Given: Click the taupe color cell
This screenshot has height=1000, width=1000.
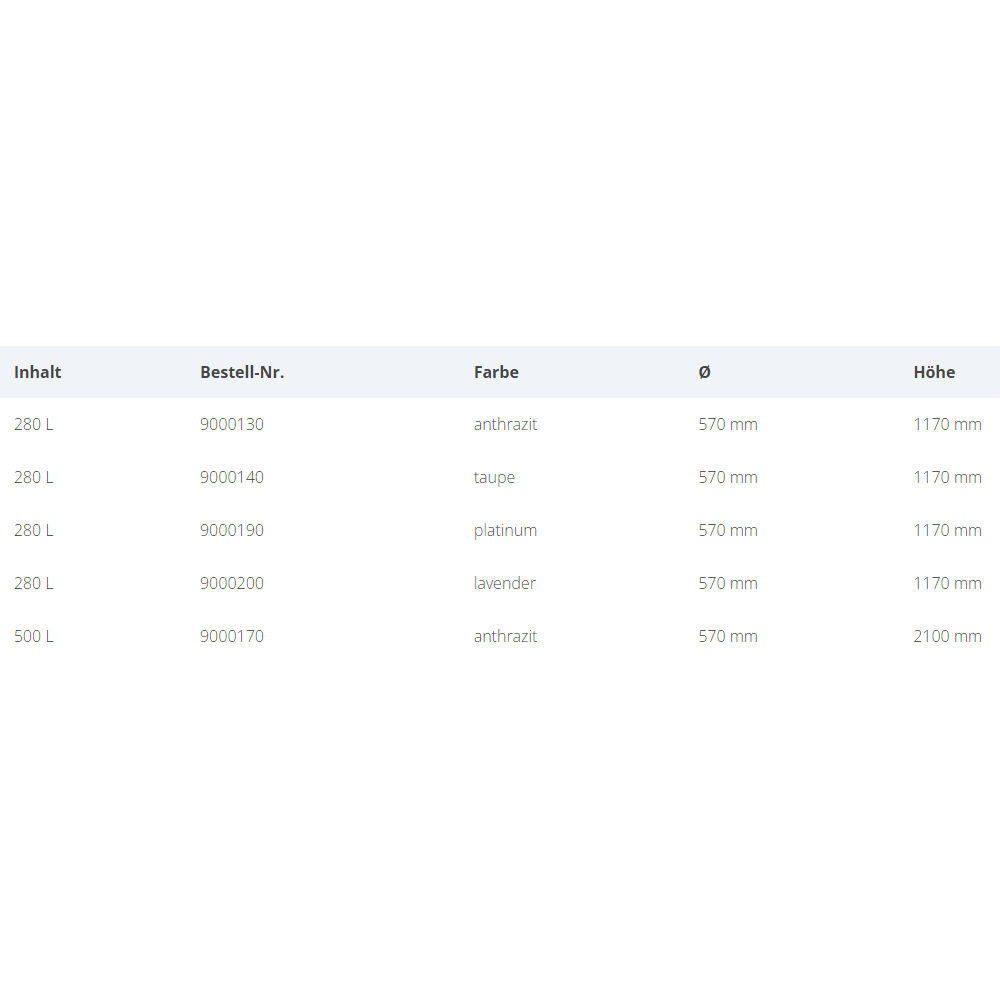Looking at the screenshot, I should (x=494, y=477).
